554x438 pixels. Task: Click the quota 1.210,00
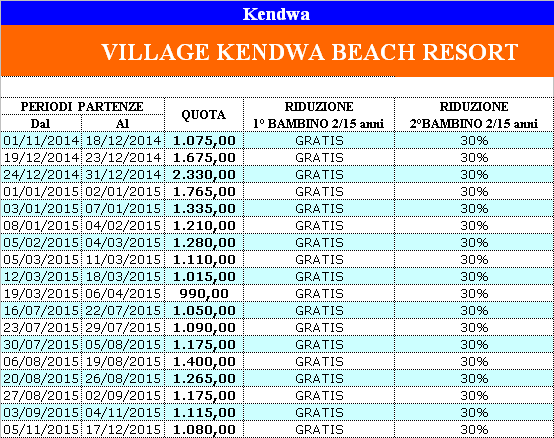[x=204, y=226]
